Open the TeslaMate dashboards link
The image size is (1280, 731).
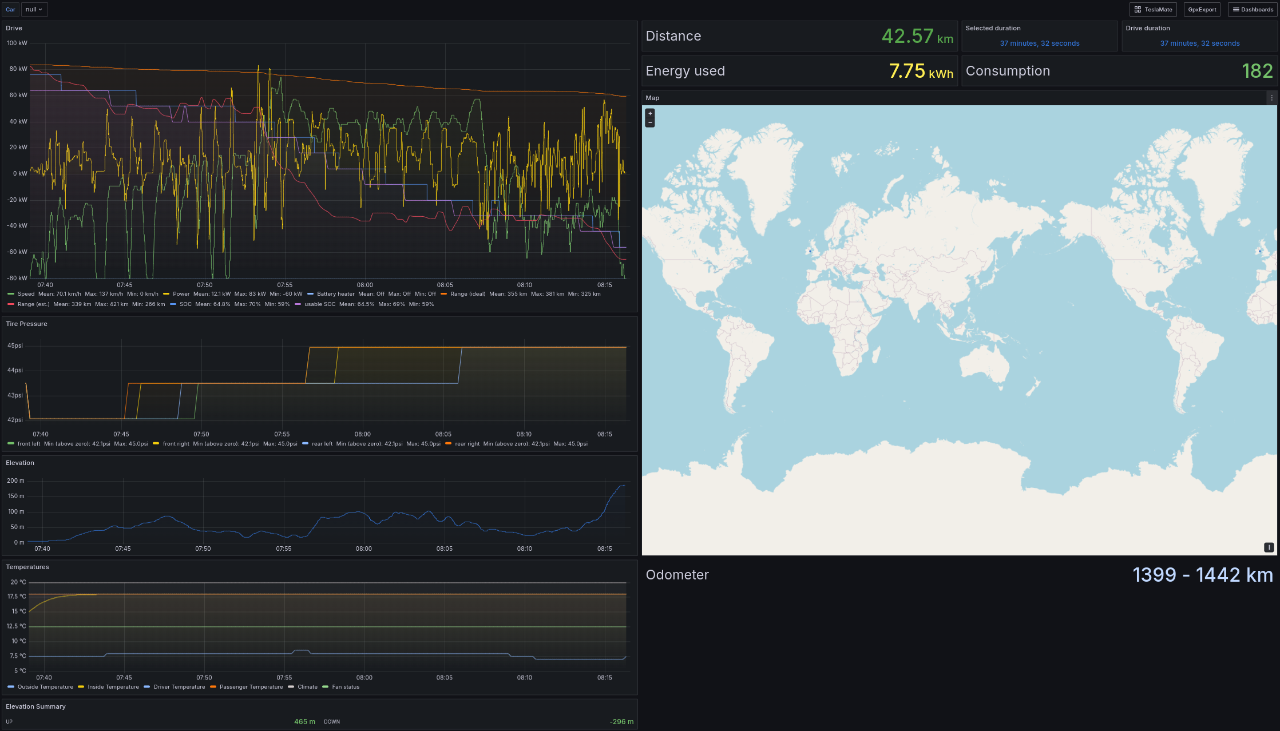(1152, 9)
